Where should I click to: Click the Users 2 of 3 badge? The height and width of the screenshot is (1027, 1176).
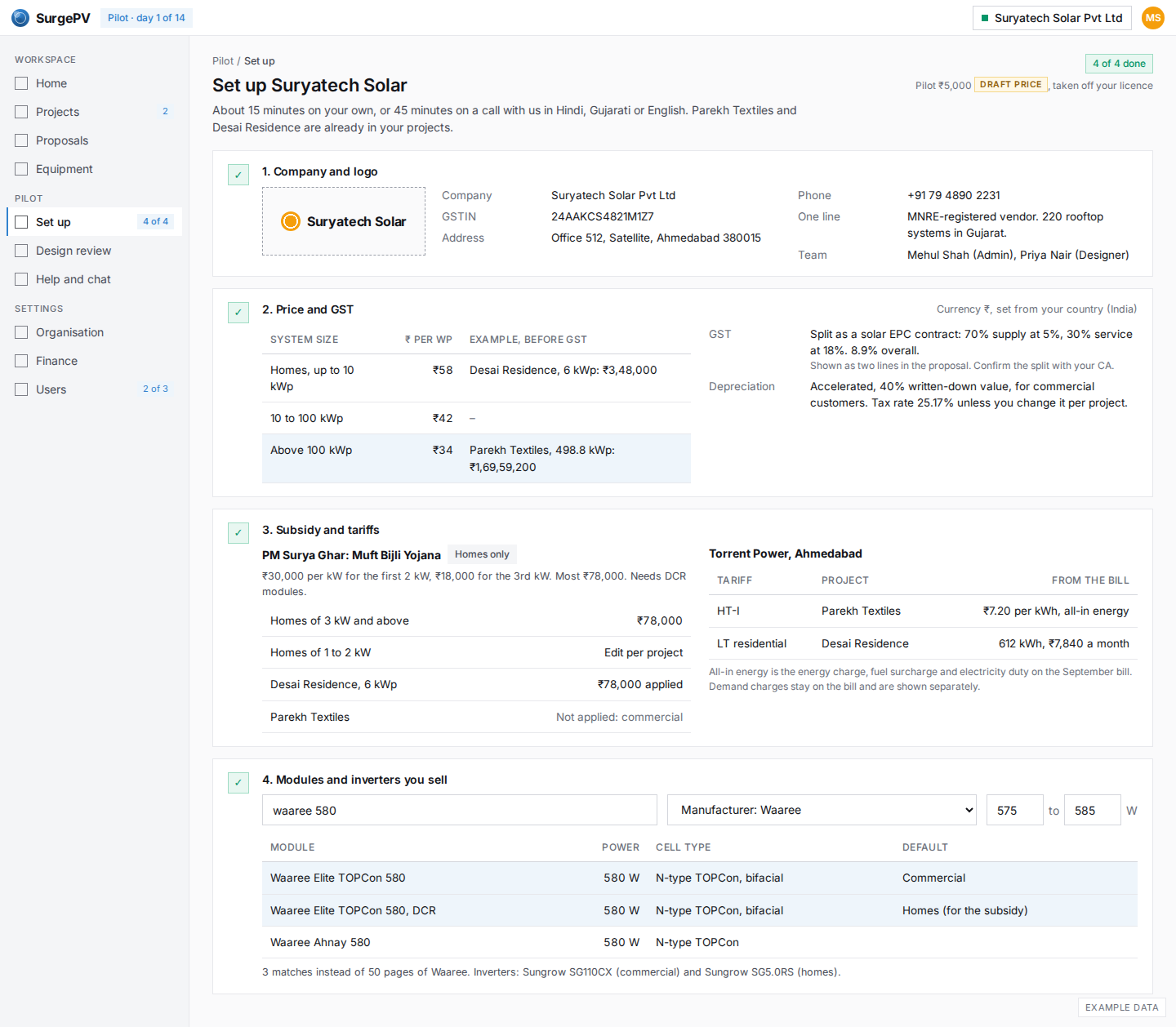(x=155, y=389)
